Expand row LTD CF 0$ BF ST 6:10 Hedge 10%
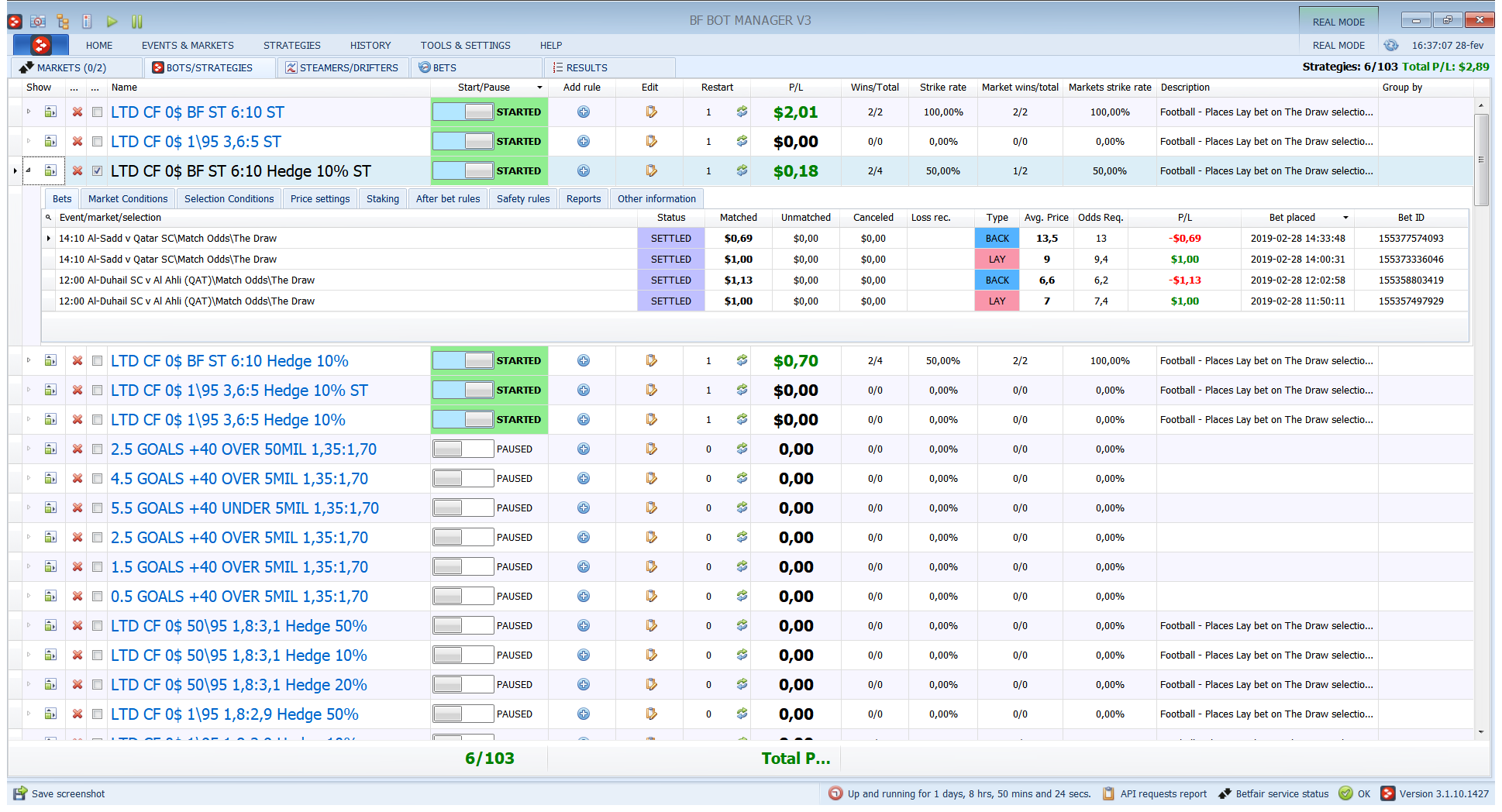This screenshot has height=812, width=1502. [x=29, y=360]
